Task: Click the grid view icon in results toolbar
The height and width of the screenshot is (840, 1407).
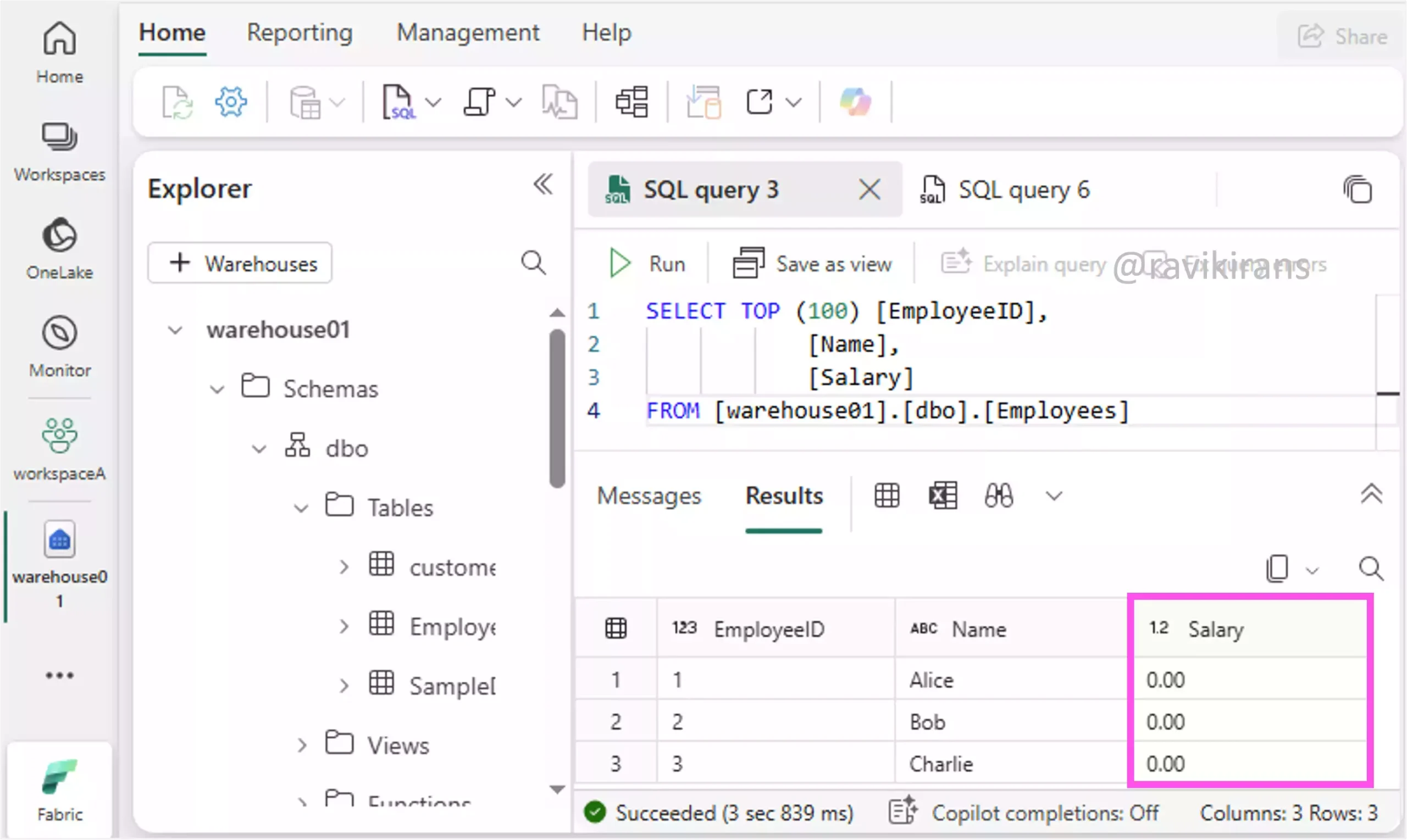Action: [x=887, y=496]
